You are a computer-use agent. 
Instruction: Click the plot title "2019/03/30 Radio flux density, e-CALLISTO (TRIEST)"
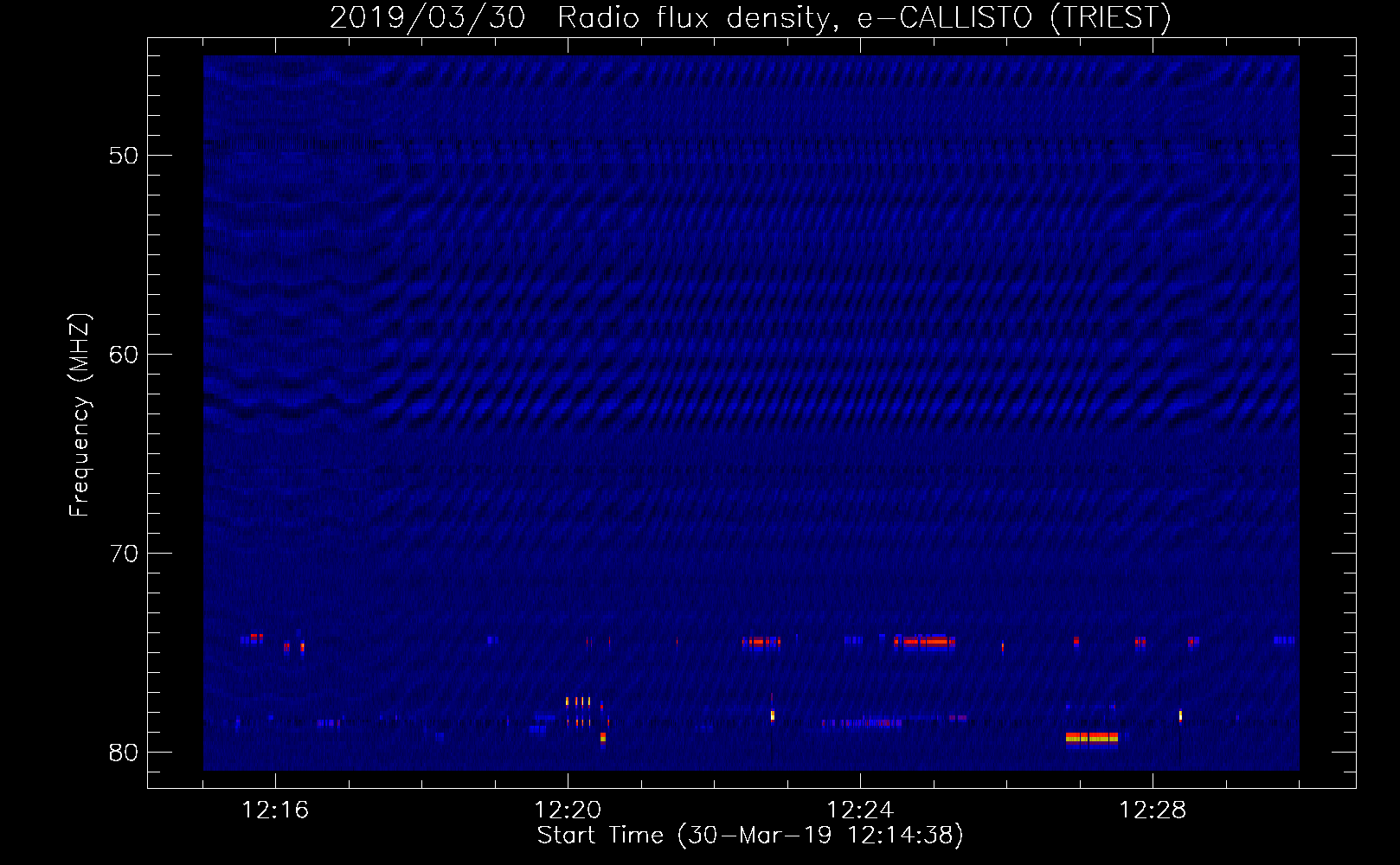(751, 17)
